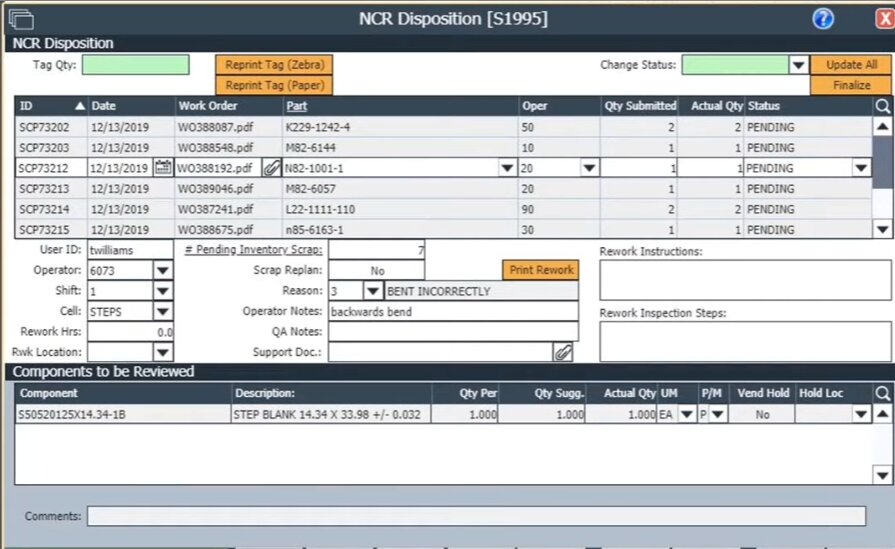The width and height of the screenshot is (895, 549).
Task: Open UM dropdown showing EA
Action: 687,414
